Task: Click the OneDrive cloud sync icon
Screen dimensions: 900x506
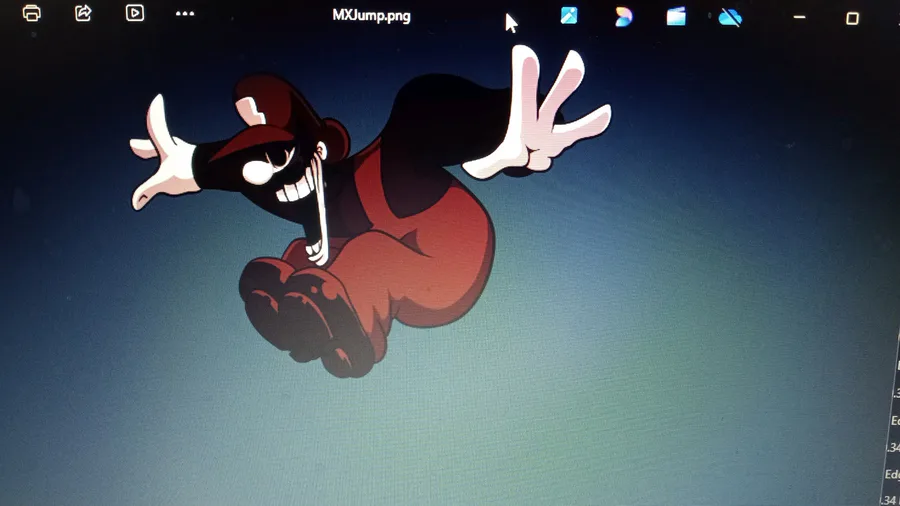Action: point(730,18)
